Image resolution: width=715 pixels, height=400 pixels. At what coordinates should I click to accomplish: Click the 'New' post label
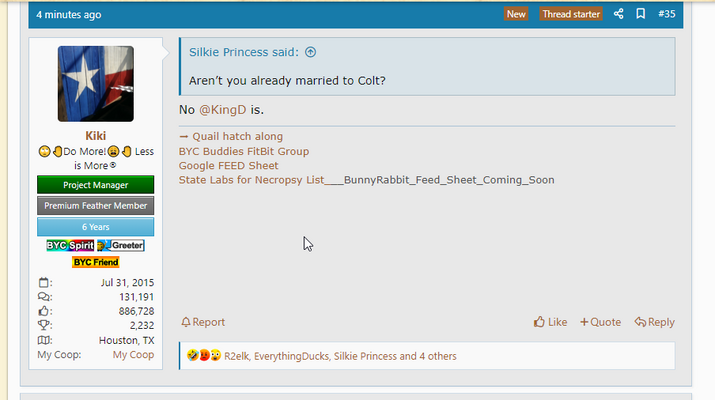click(x=516, y=14)
